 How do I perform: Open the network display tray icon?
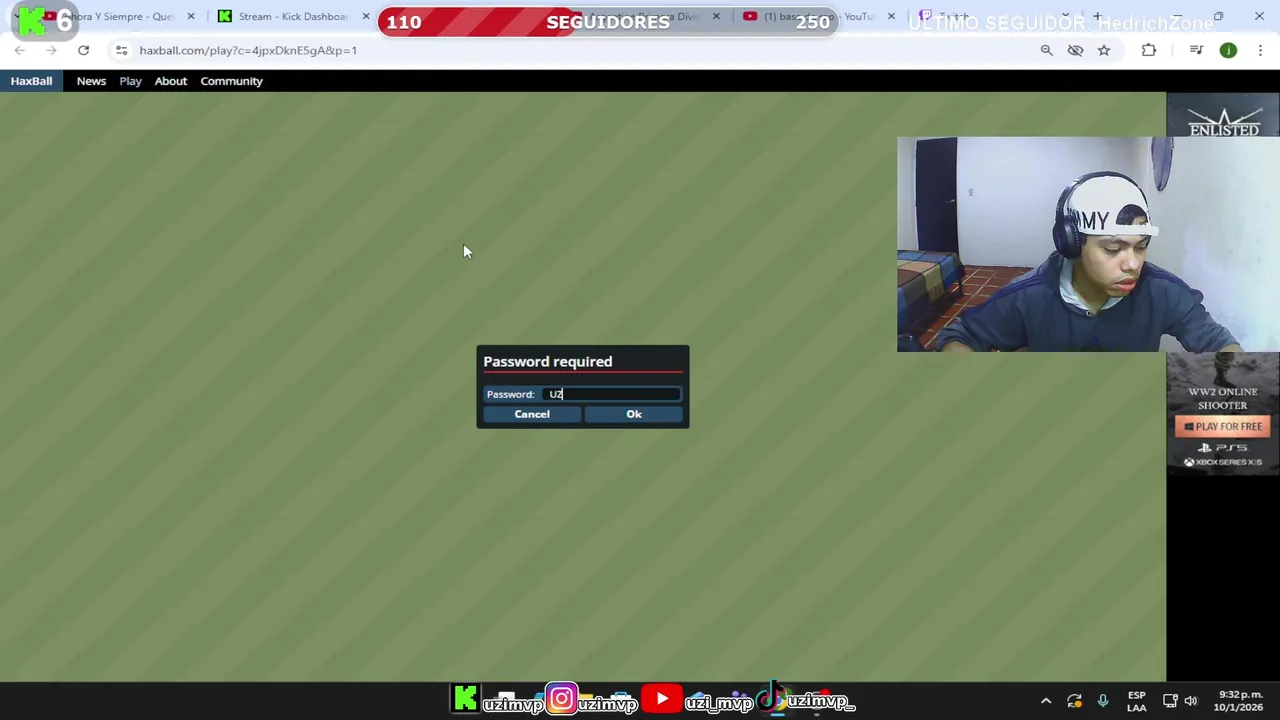[x=1170, y=701]
